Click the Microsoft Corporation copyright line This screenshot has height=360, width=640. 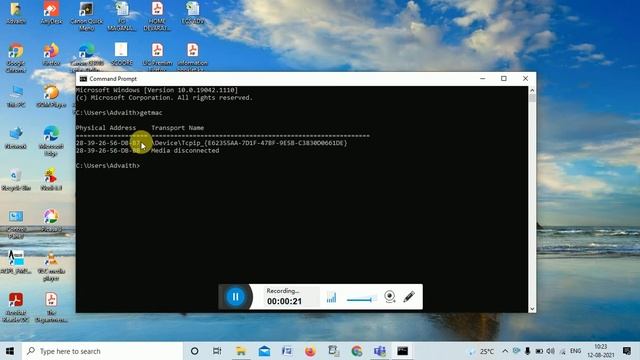tap(164, 98)
